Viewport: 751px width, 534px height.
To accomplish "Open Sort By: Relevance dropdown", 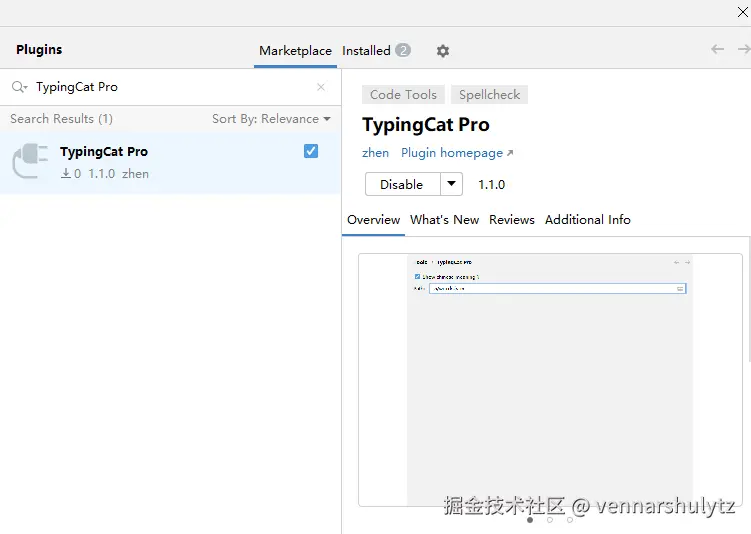I will coord(271,119).
